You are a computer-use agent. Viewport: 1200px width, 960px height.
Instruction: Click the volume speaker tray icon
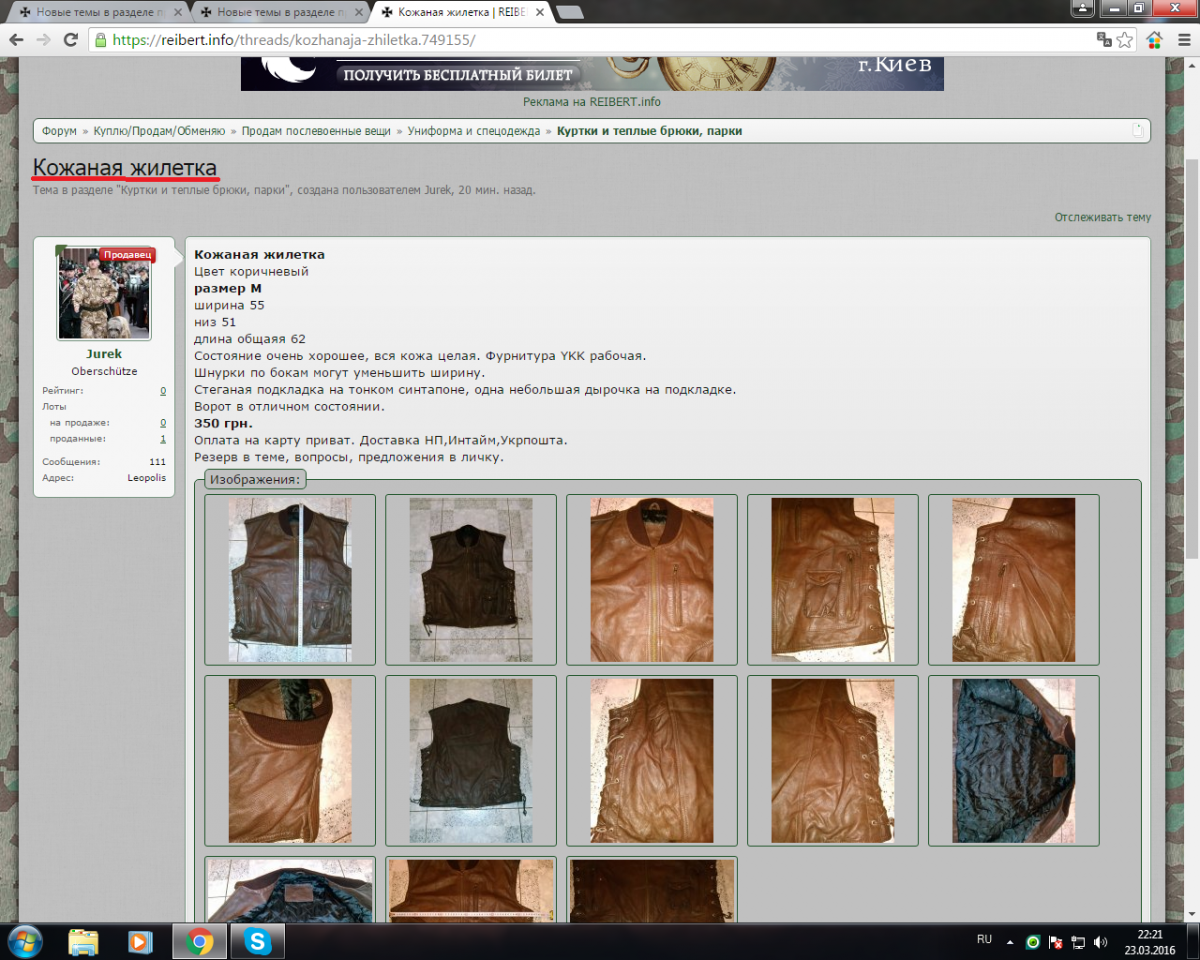1101,942
